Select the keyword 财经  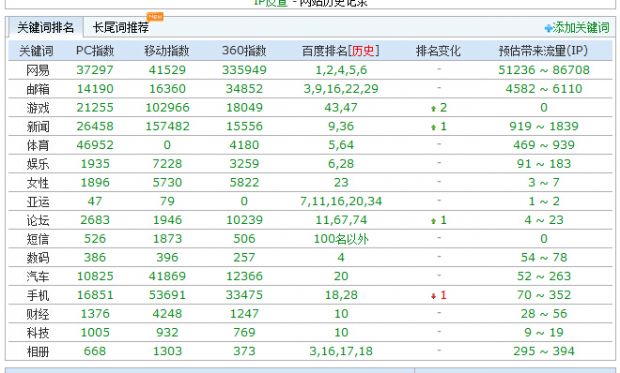tap(38, 314)
